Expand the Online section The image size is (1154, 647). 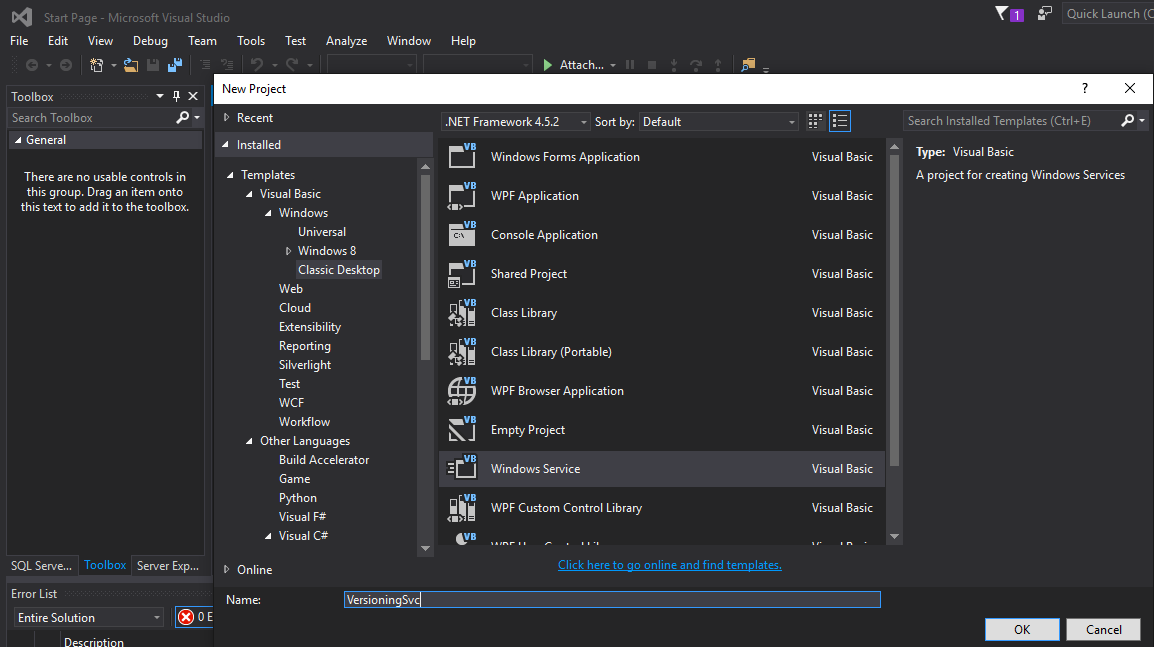(227, 569)
